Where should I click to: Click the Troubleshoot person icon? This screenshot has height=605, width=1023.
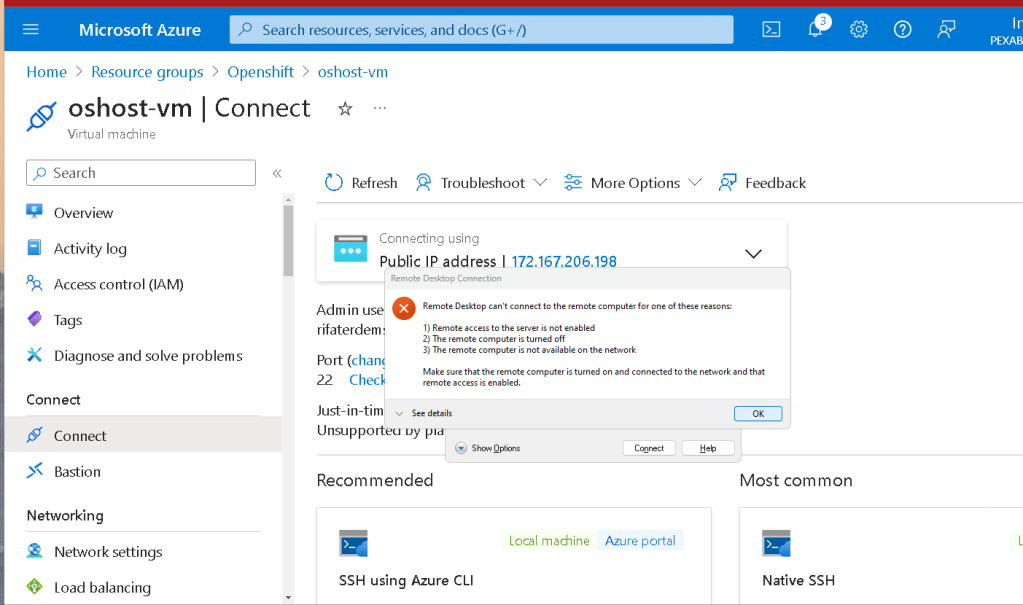point(423,183)
